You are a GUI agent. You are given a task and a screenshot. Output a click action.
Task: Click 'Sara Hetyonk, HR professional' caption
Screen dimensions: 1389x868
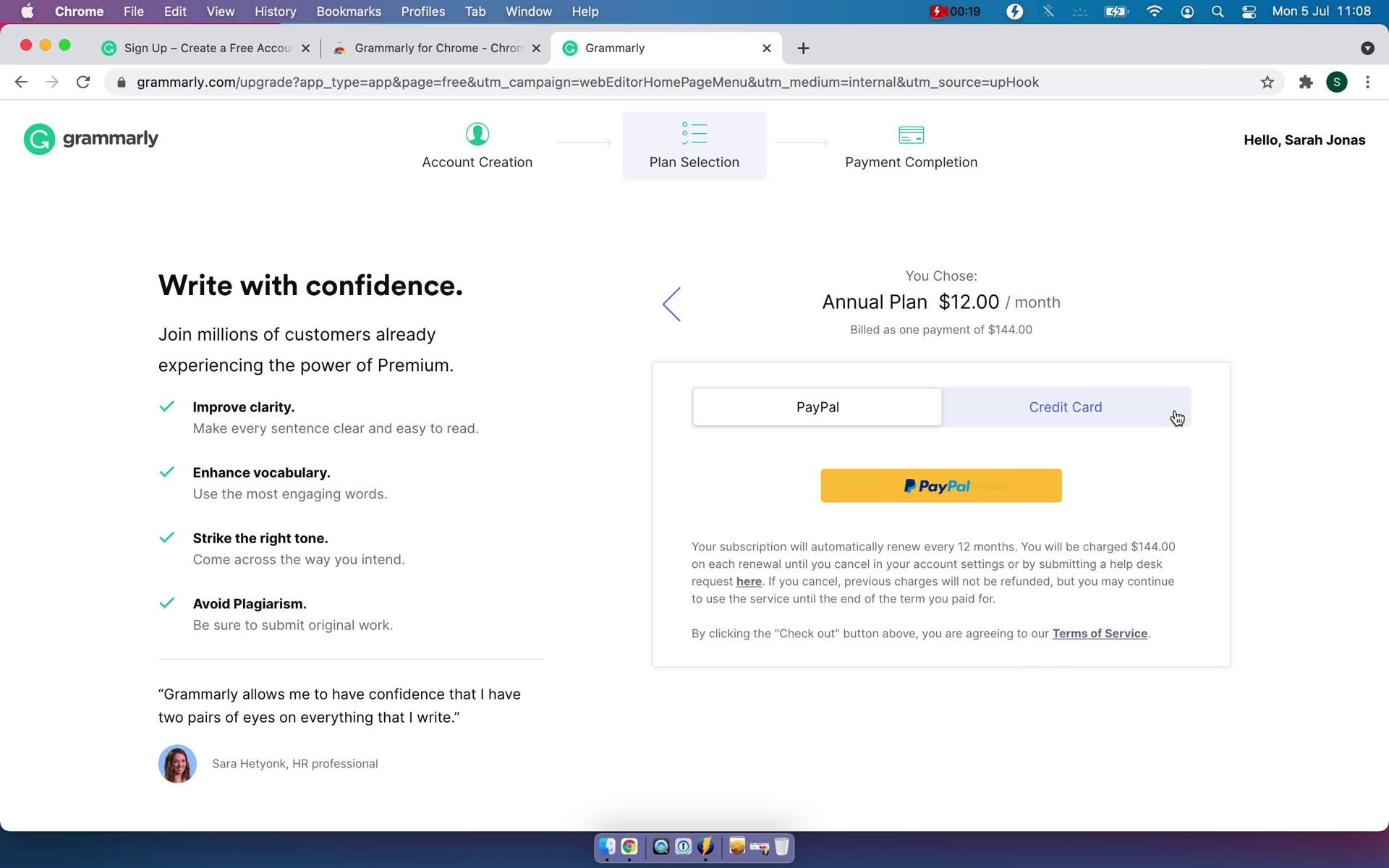(295, 764)
